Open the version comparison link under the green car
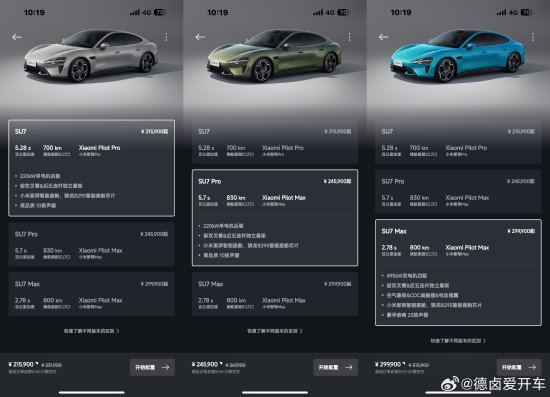 [275, 331]
